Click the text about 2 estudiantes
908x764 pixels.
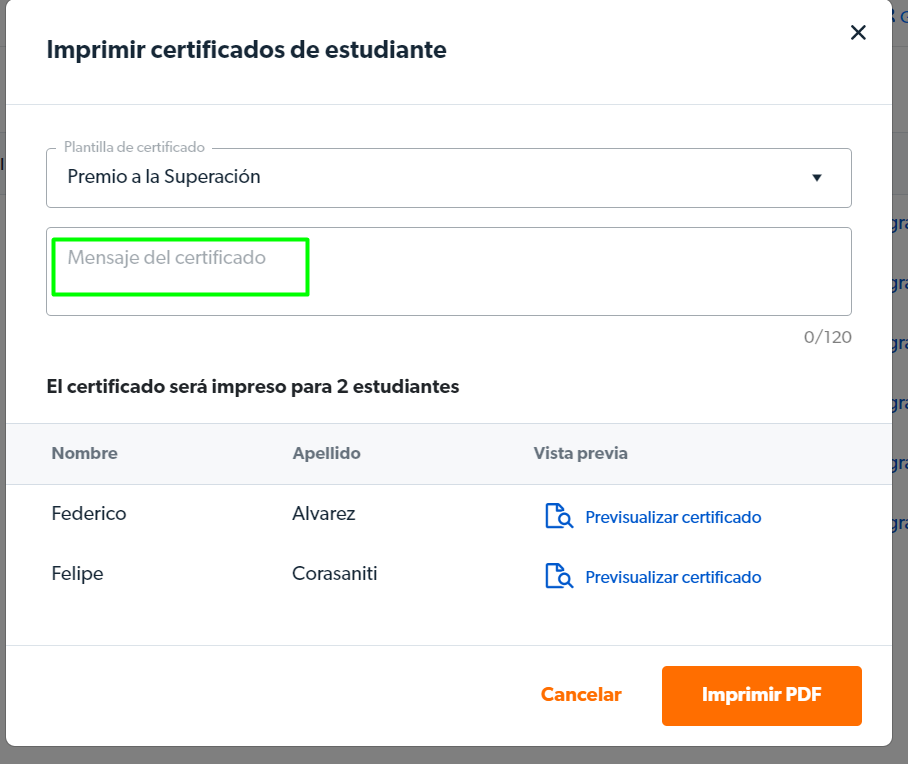(x=252, y=386)
